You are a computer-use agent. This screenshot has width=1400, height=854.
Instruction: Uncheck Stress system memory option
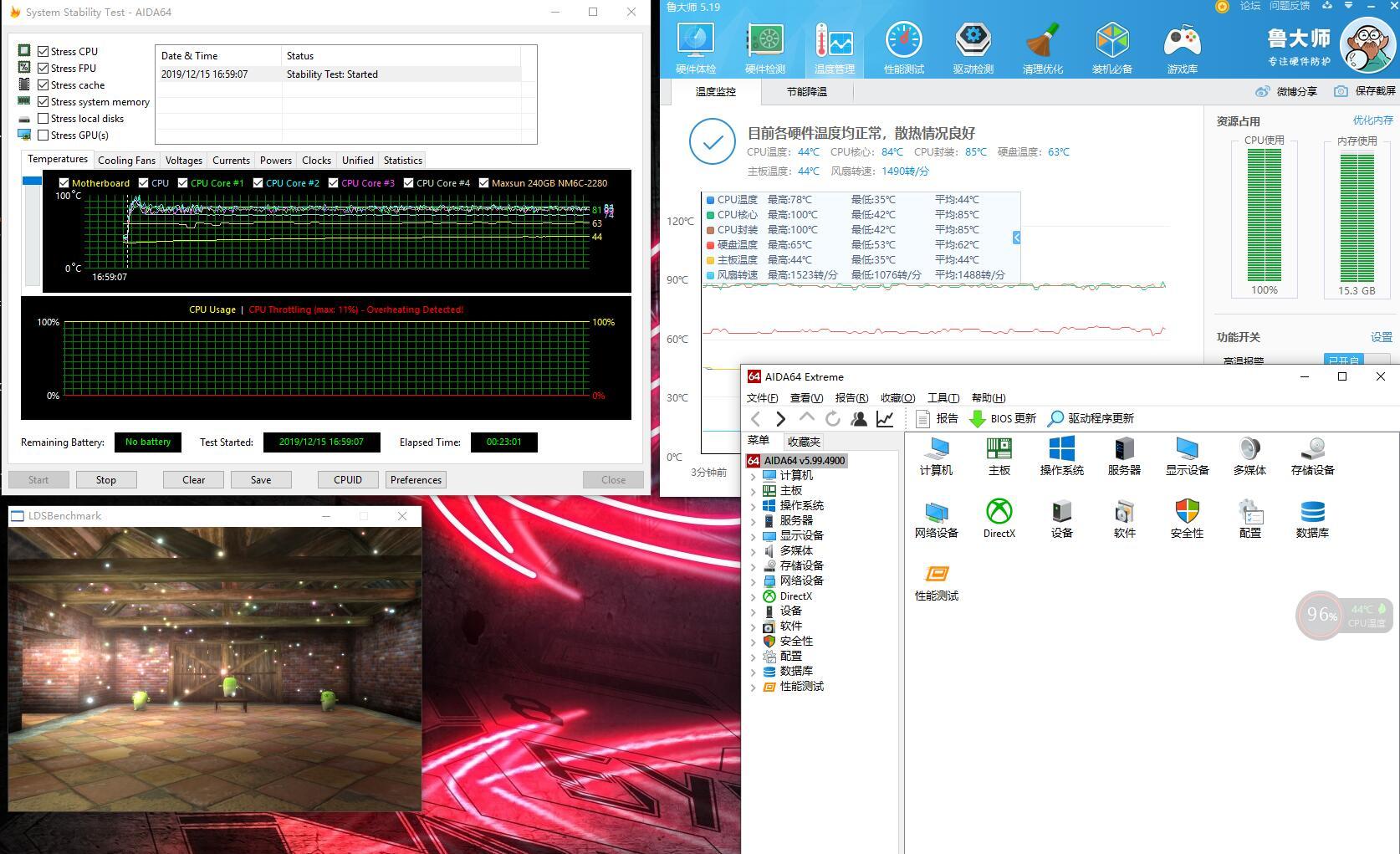(43, 101)
